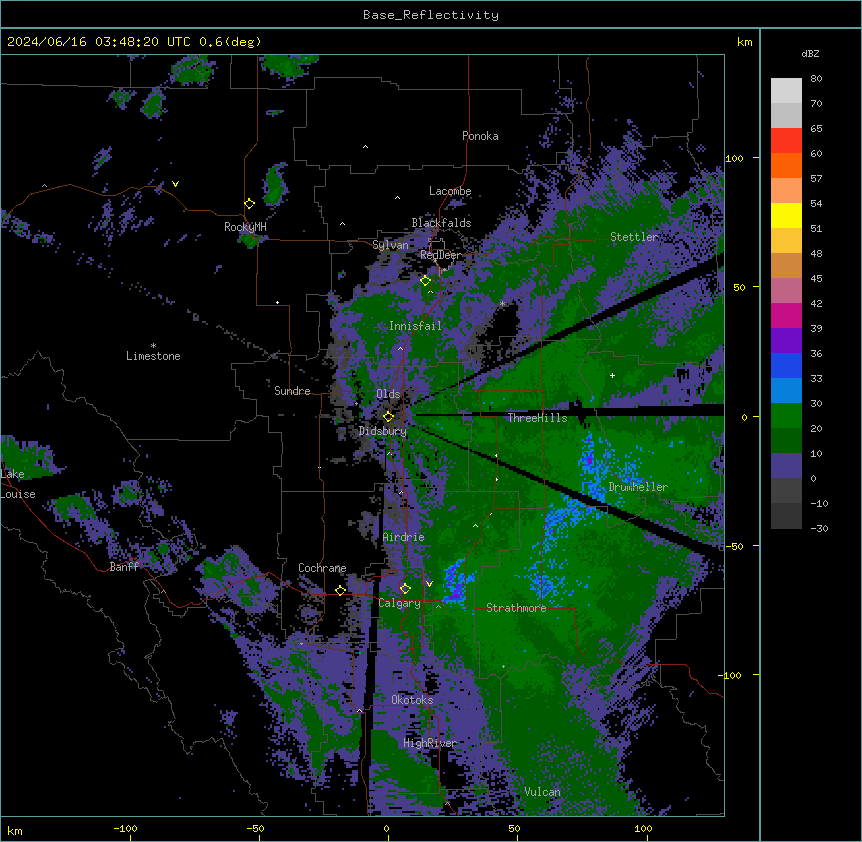
Task: Click the Strathmore map label
Action: 516,608
